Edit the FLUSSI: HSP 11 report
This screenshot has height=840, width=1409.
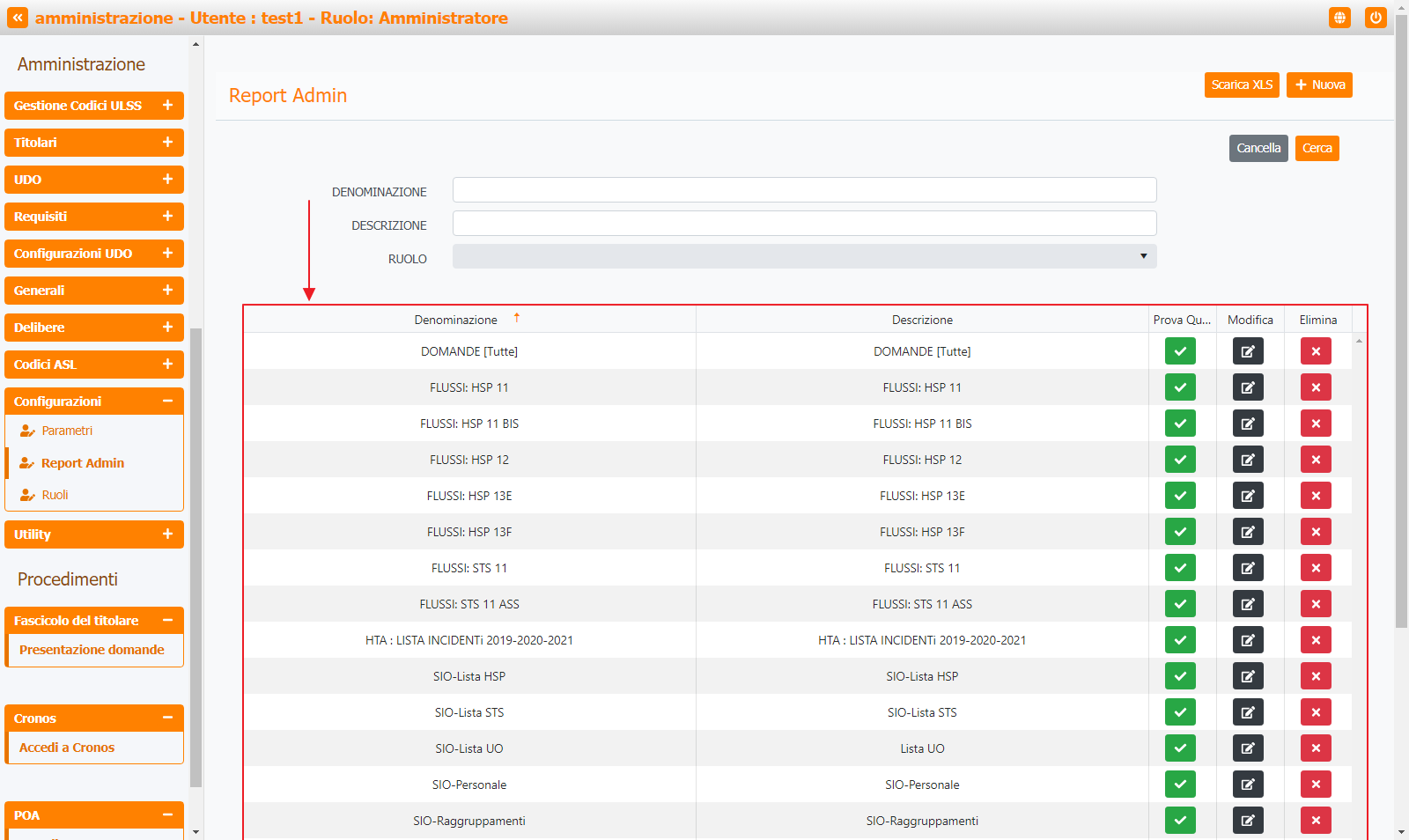pyautogui.click(x=1248, y=387)
